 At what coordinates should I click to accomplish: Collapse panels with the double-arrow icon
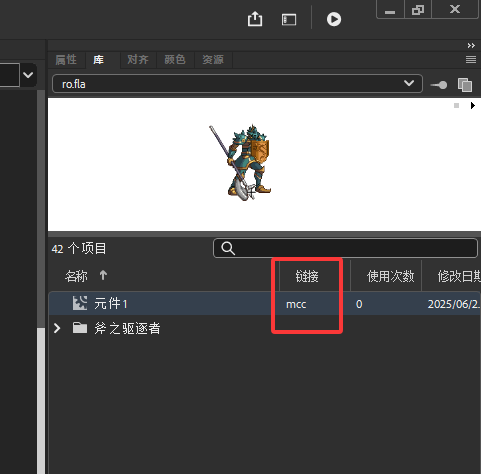pos(471,46)
